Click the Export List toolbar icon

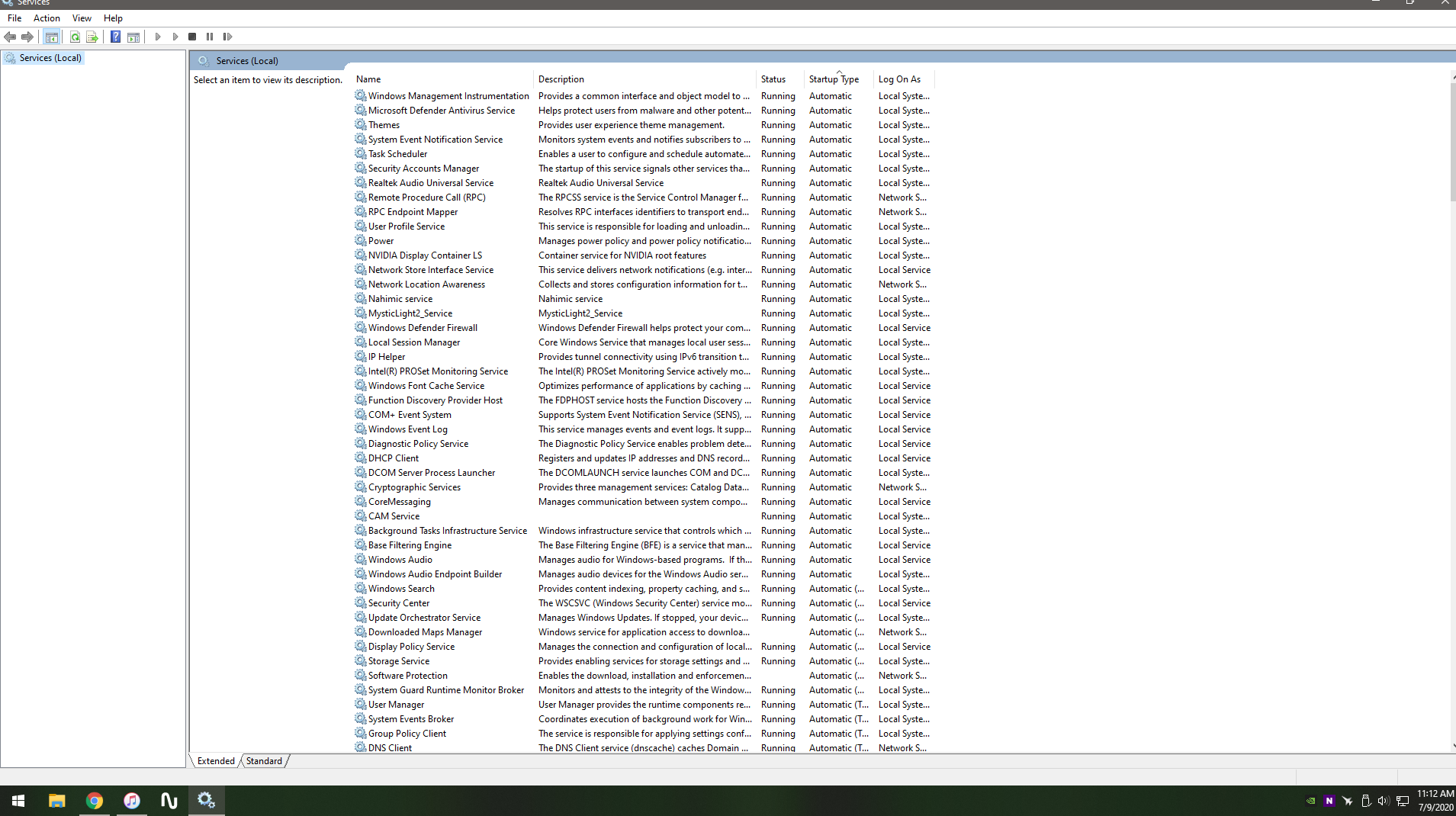pos(92,37)
